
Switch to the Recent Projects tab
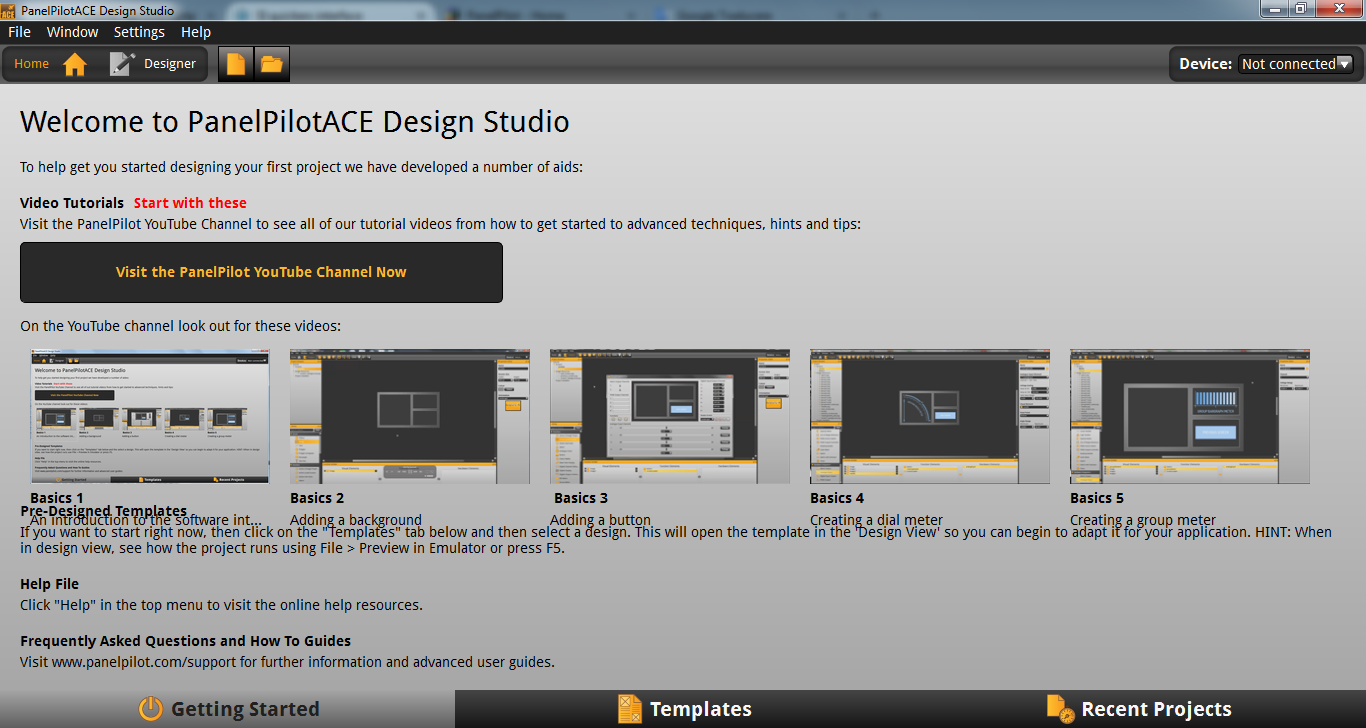point(1138,709)
